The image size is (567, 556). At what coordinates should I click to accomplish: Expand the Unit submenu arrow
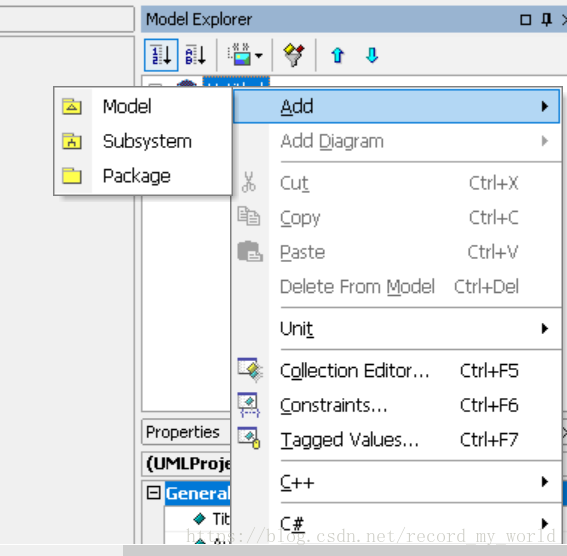[545, 329]
